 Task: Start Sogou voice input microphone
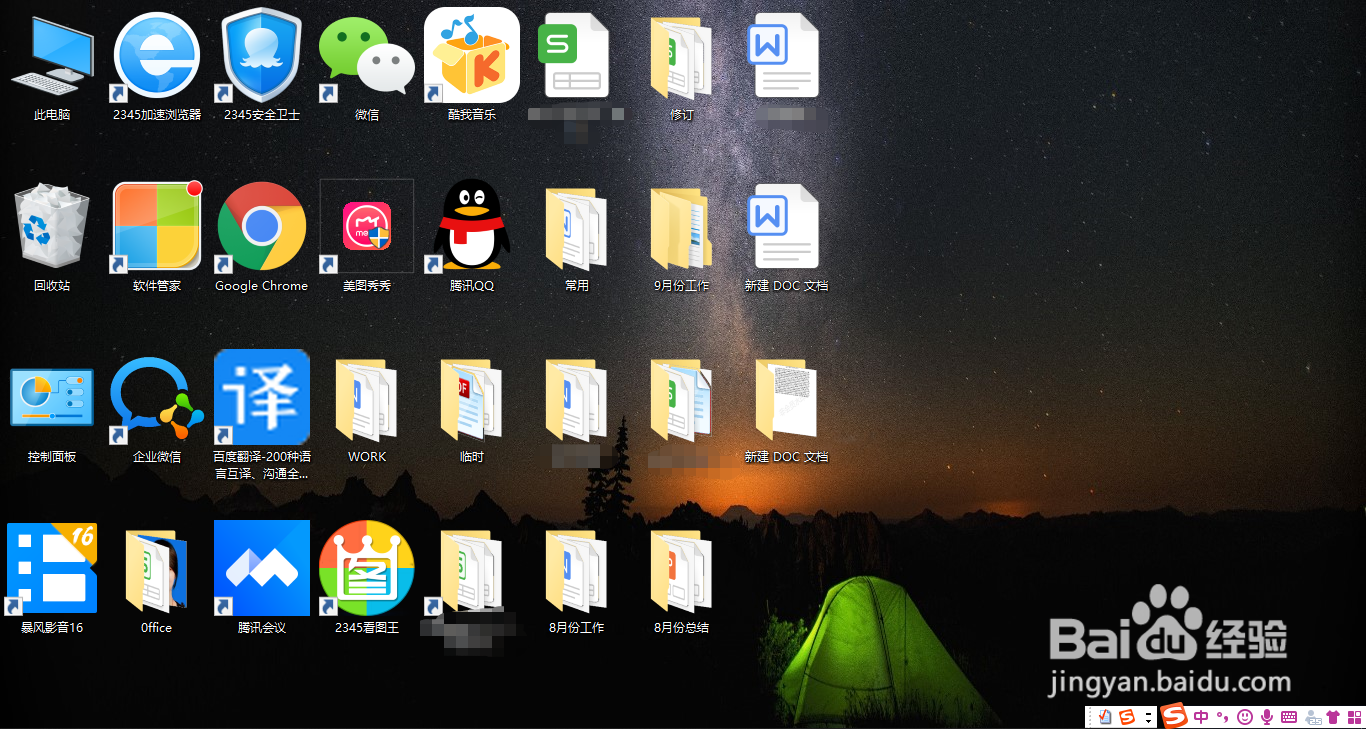point(1267,717)
